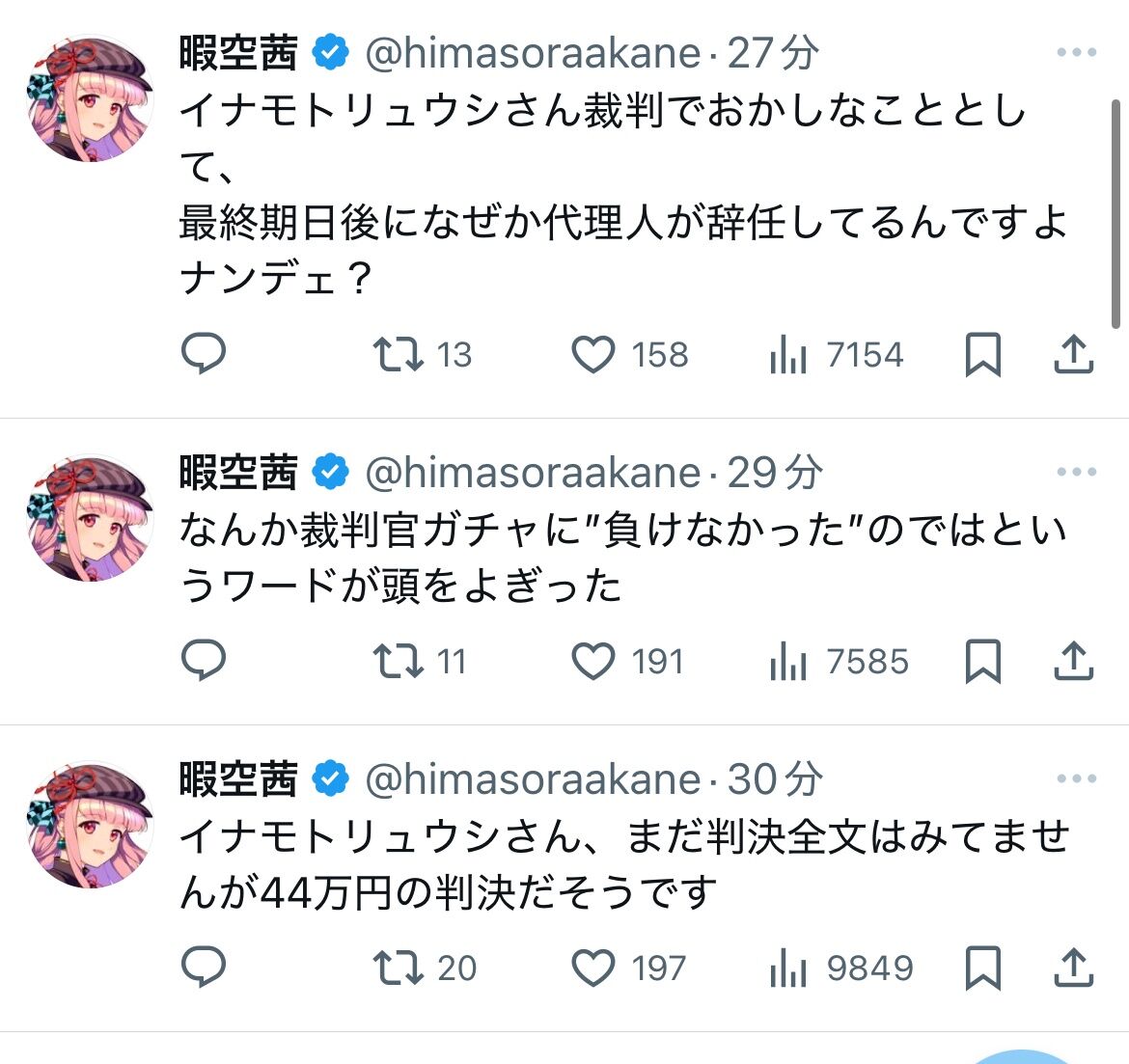Bookmark the 44万円 post

click(x=982, y=968)
